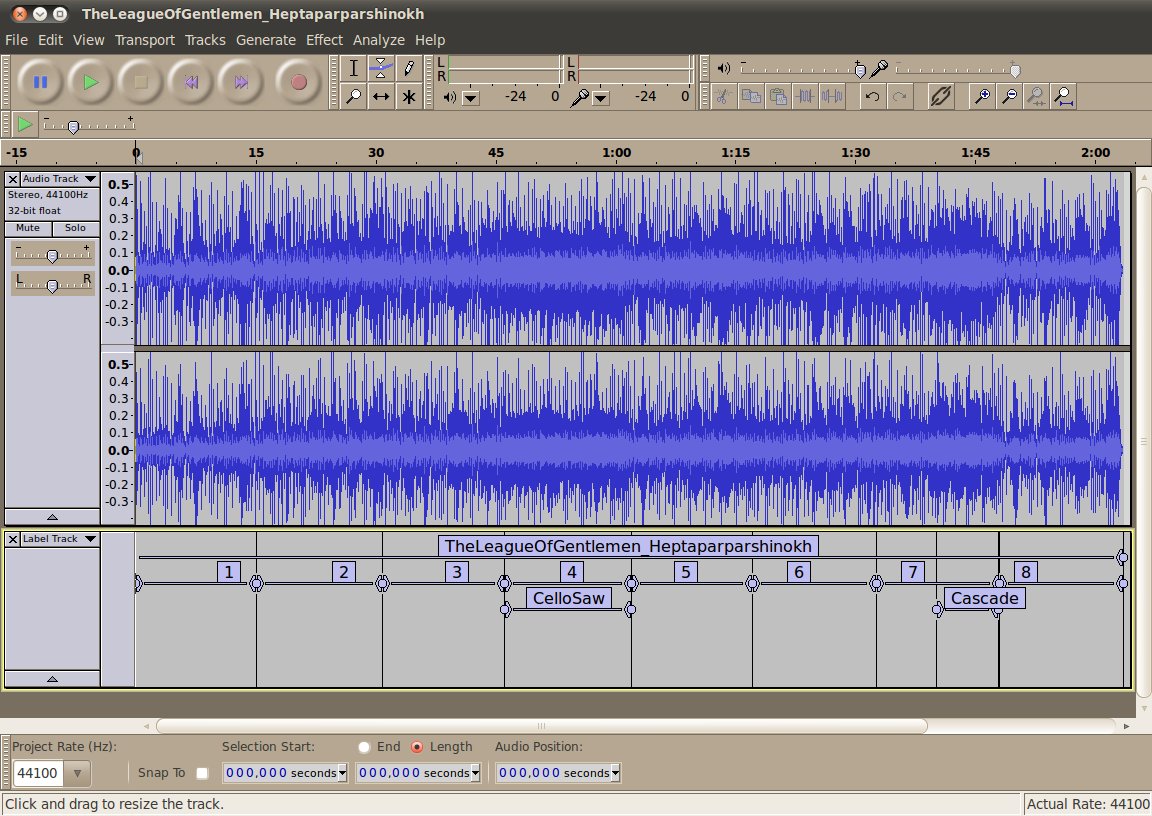The width and height of the screenshot is (1152, 816).
Task: Click the Fit Project zoom icon
Action: click(x=1064, y=97)
